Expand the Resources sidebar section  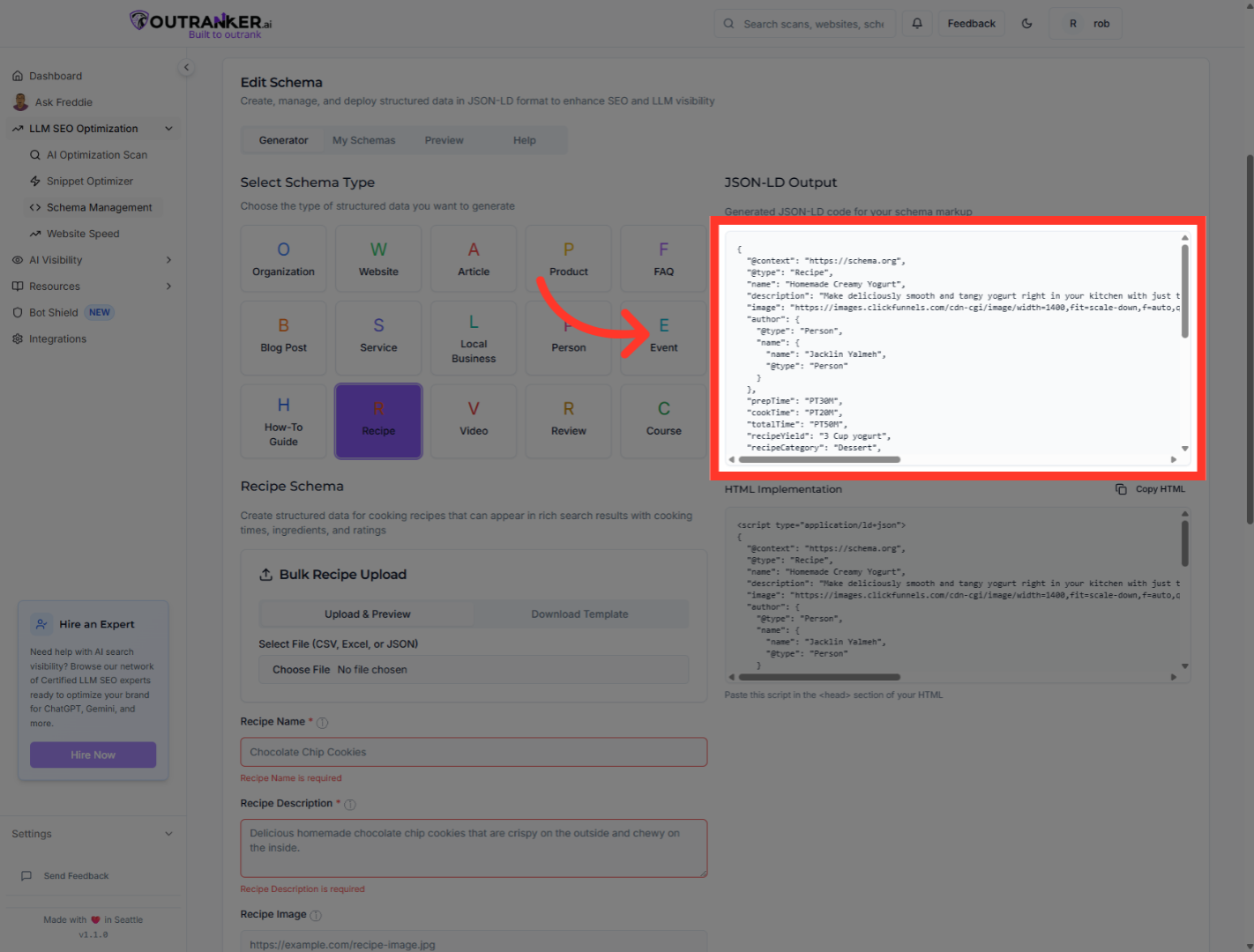pyautogui.click(x=168, y=286)
